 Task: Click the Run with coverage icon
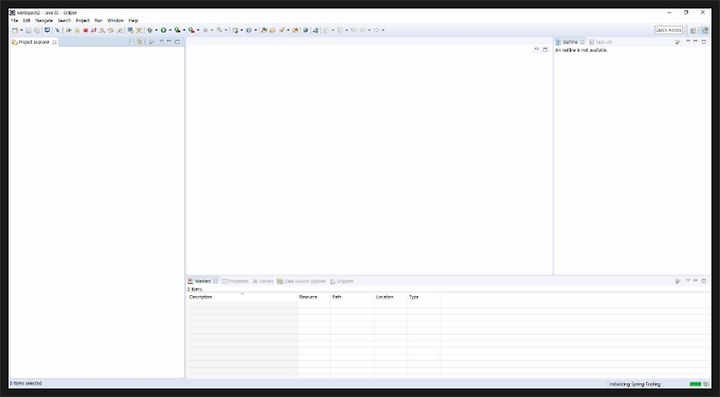tap(177, 30)
